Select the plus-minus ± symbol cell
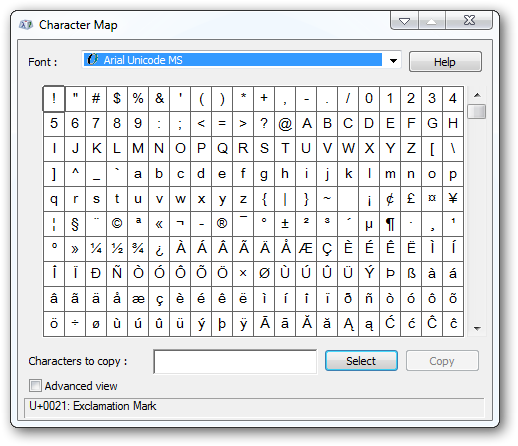 [x=285, y=224]
